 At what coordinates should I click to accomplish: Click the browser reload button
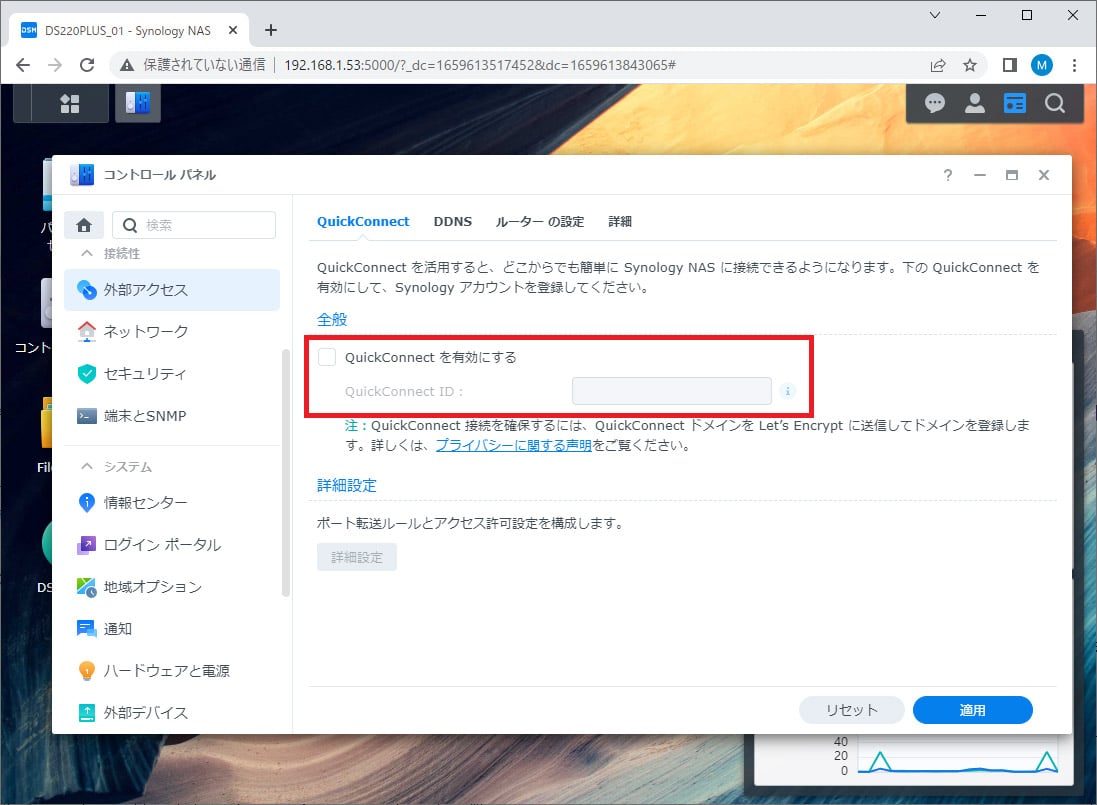click(87, 65)
